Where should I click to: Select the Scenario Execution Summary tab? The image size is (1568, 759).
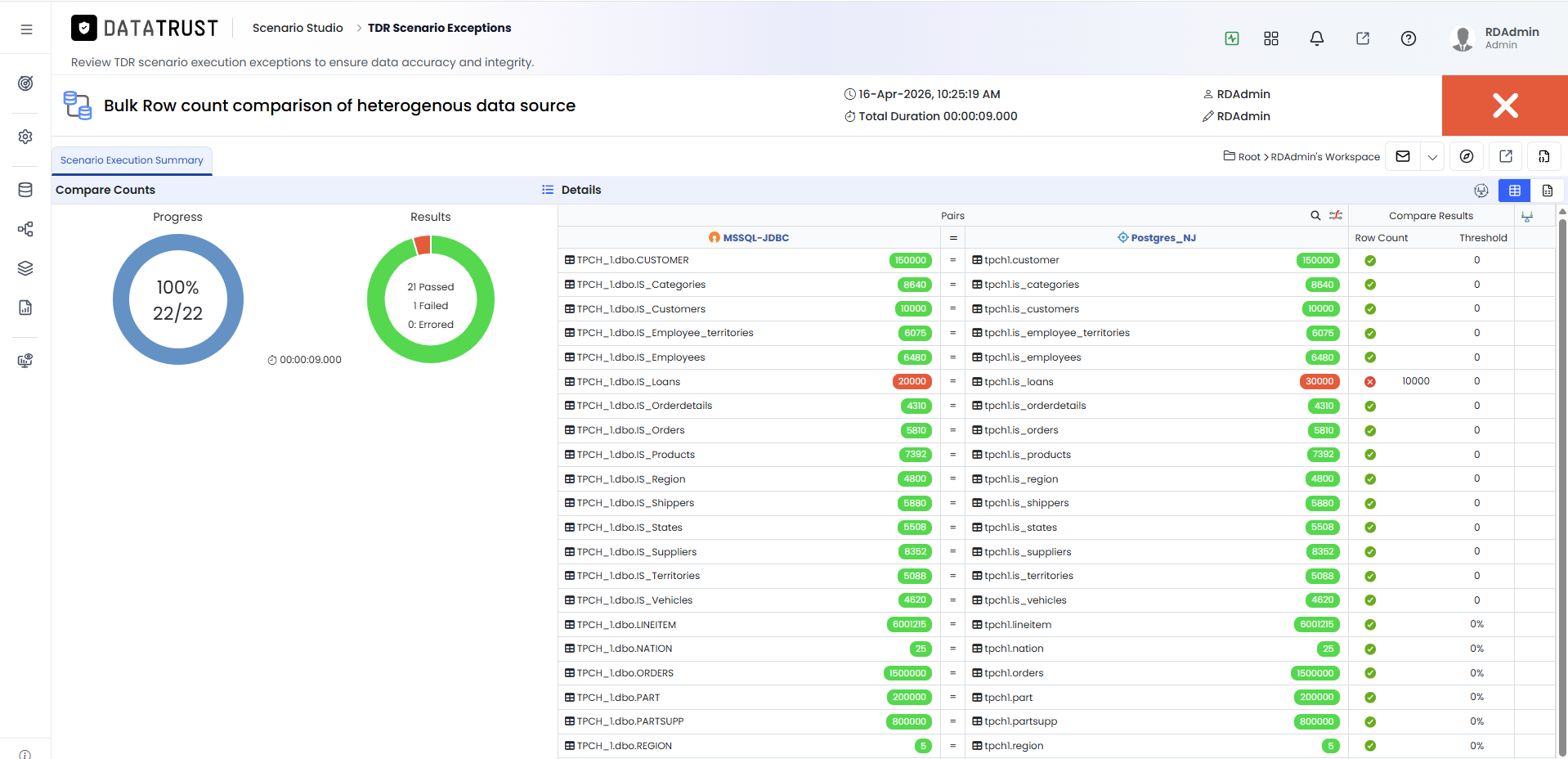pos(132,160)
